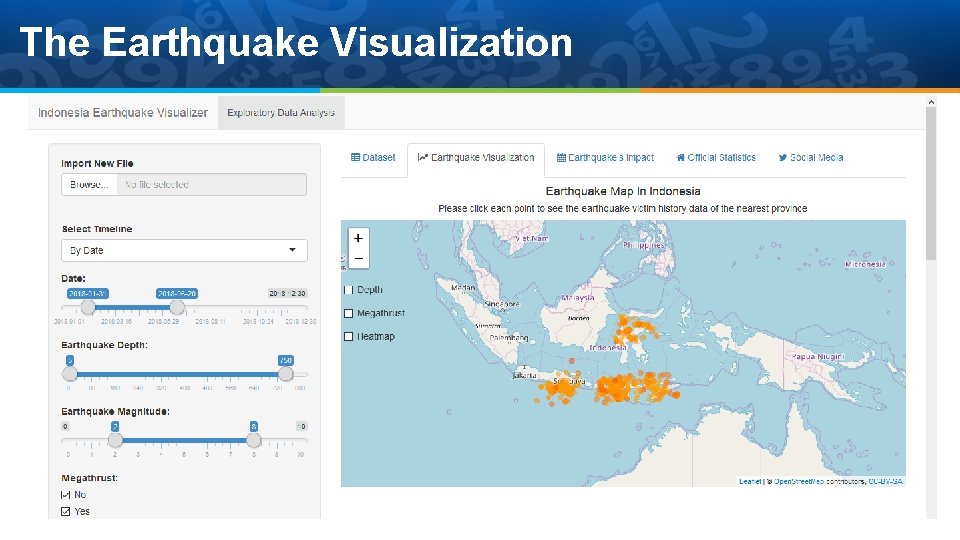Click the minimum Earthquake Depth slider handle
This screenshot has height=540, width=960.
tap(70, 373)
